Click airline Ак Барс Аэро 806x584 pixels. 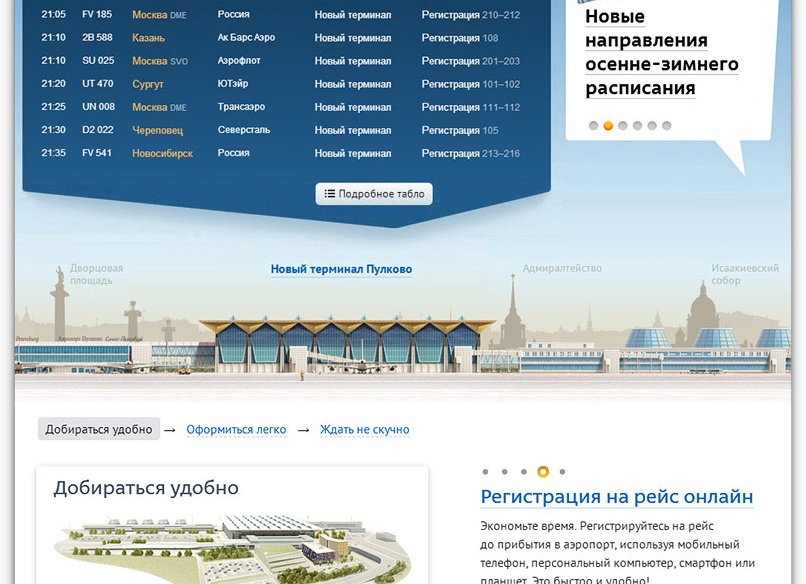click(246, 38)
